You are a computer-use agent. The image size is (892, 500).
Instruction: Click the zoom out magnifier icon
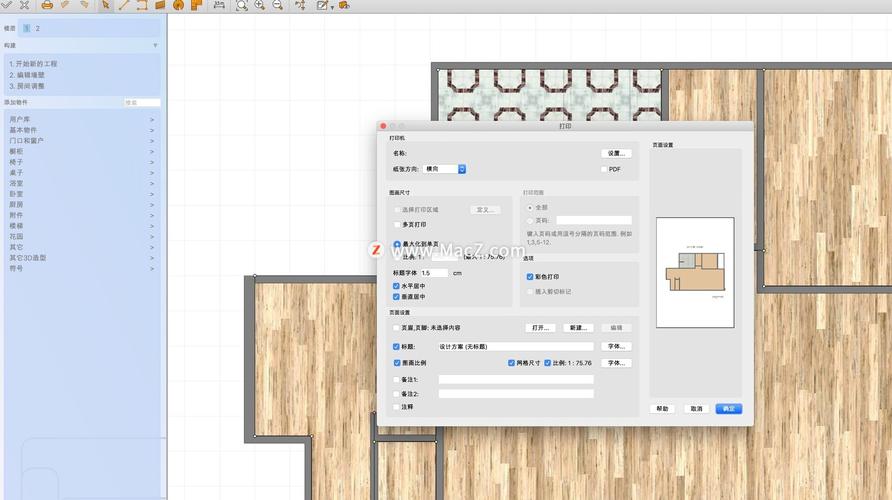278,5
